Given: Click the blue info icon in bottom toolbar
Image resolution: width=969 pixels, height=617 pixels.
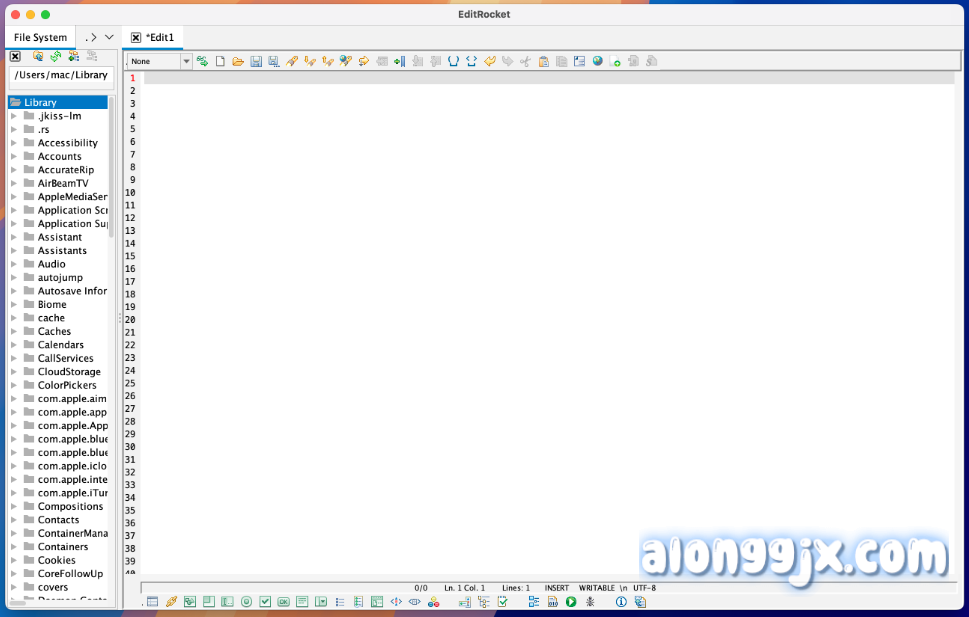Looking at the screenshot, I should pyautogui.click(x=621, y=602).
